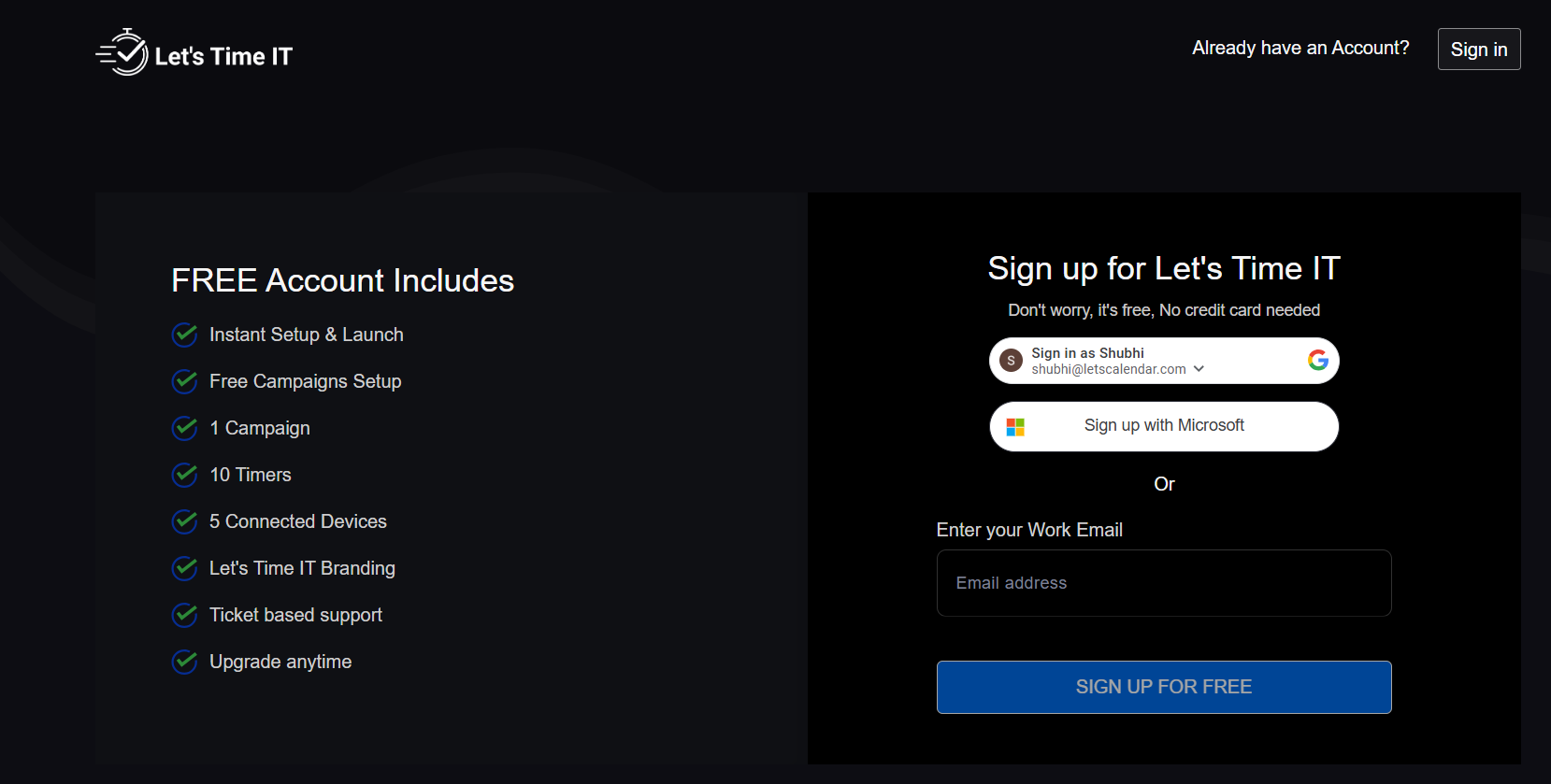1551x784 pixels.
Task: Click checkmark icon beside Instant Setup & Launch
Action: (185, 335)
